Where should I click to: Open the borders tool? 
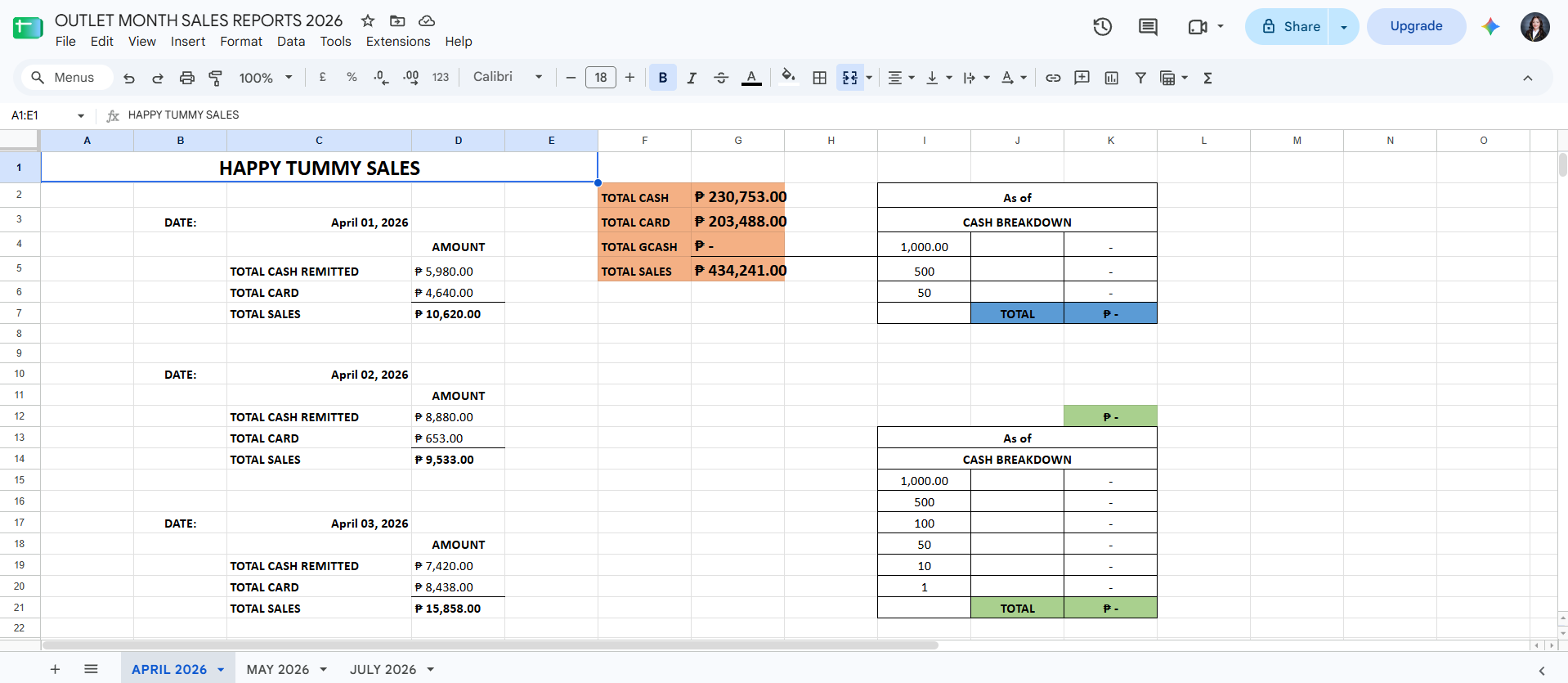(819, 78)
